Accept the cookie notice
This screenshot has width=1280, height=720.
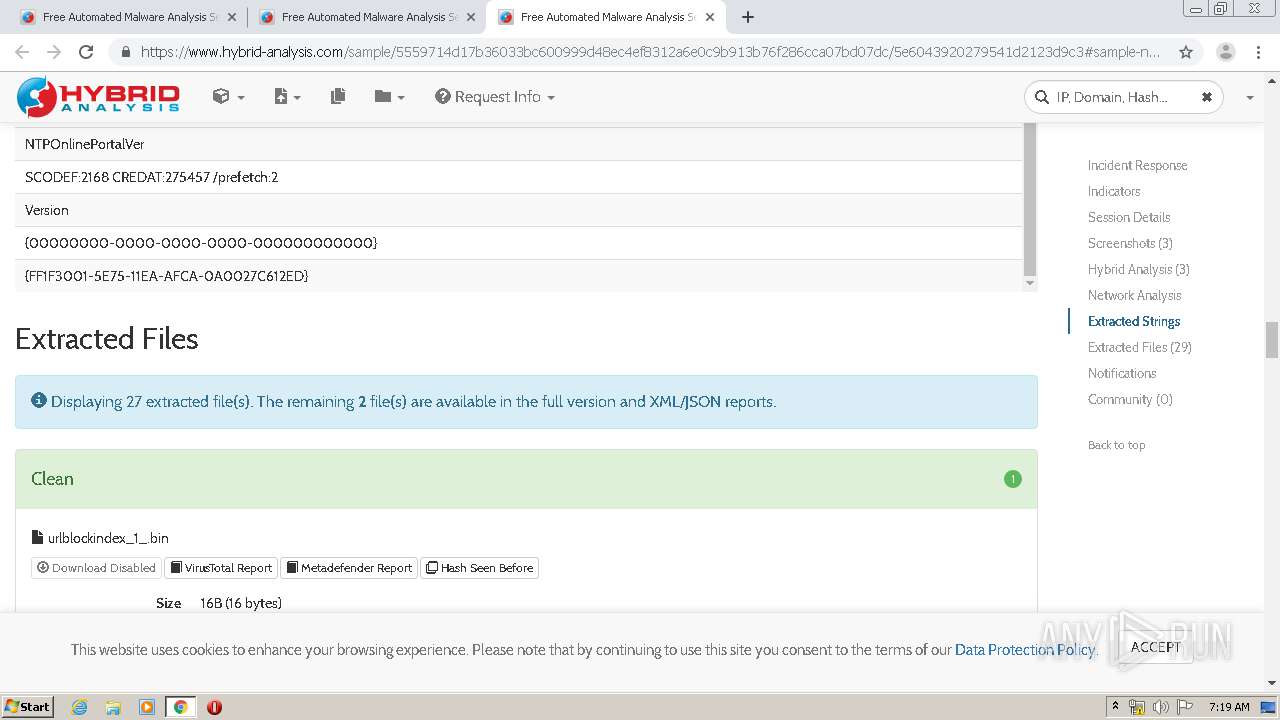[x=1155, y=647]
